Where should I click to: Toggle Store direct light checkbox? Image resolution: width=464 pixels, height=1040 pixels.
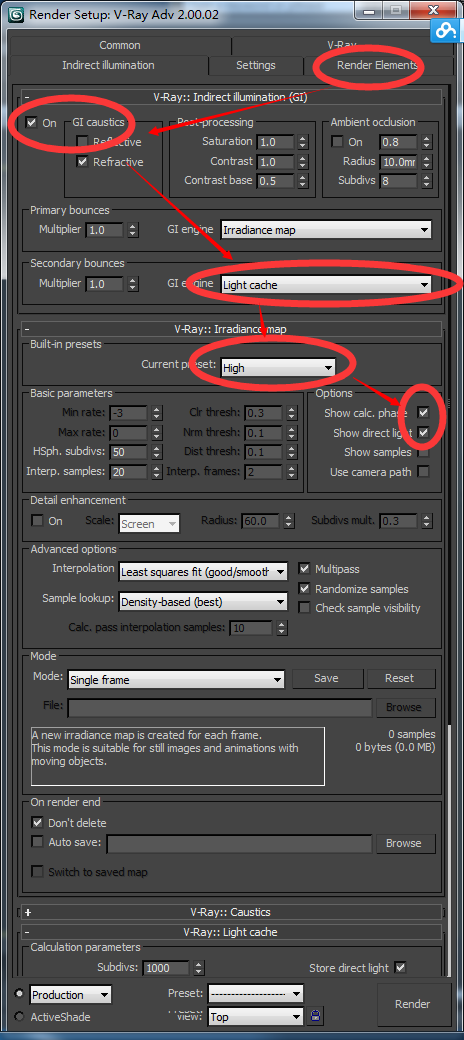400,967
